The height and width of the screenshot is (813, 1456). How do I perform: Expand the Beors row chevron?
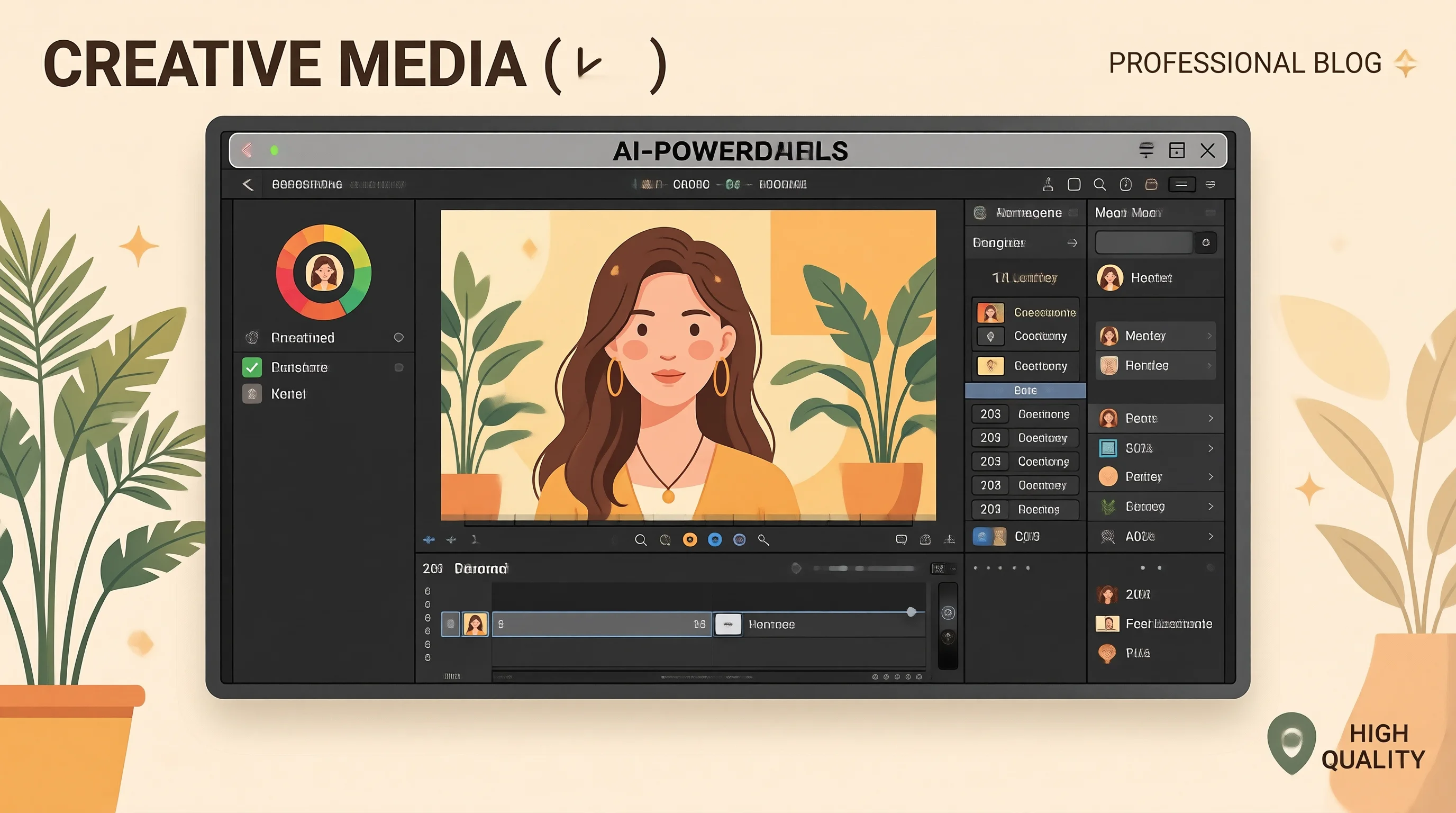tap(1210, 418)
